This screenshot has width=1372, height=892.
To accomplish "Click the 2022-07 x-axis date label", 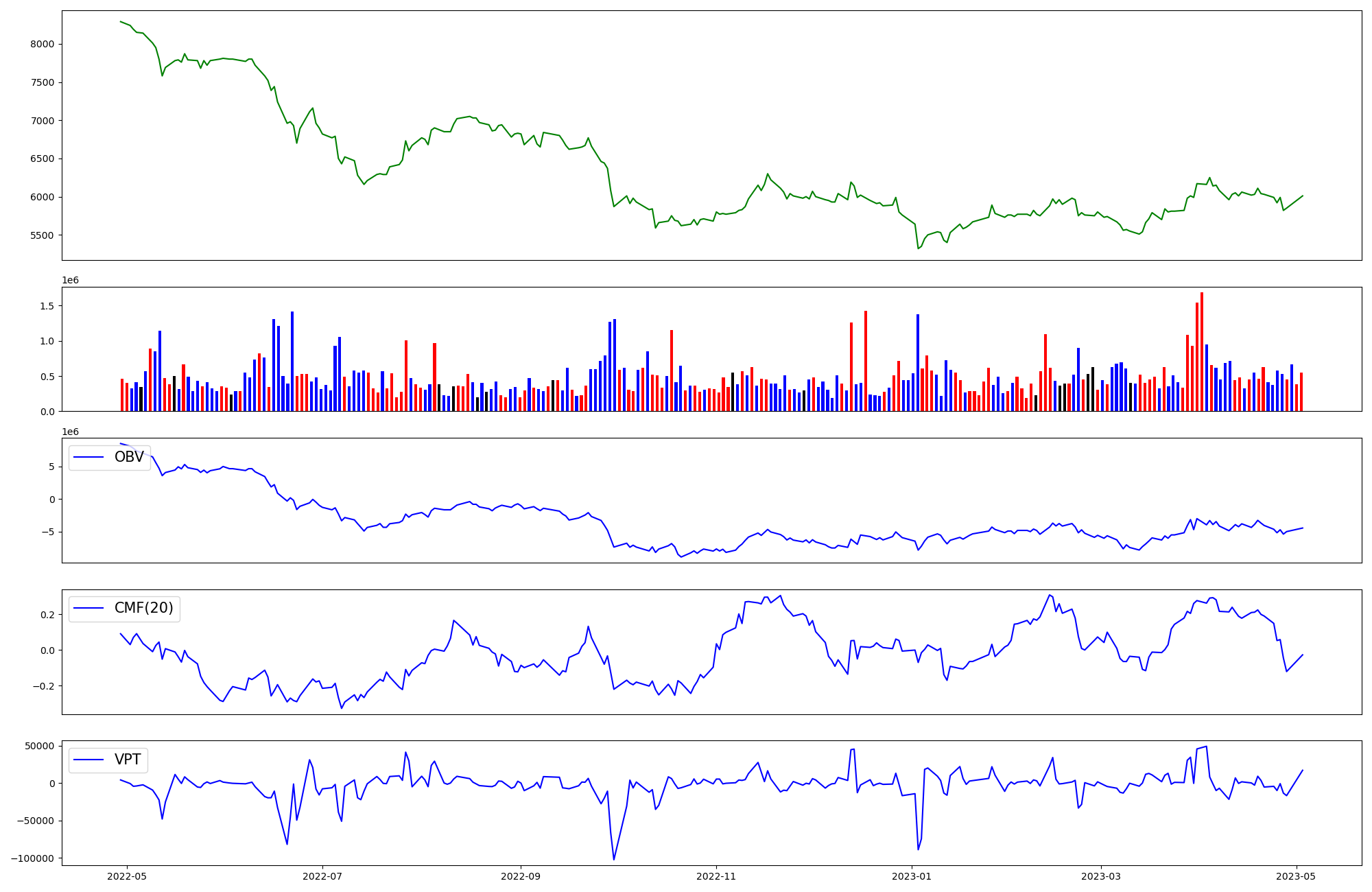I will coord(322,876).
